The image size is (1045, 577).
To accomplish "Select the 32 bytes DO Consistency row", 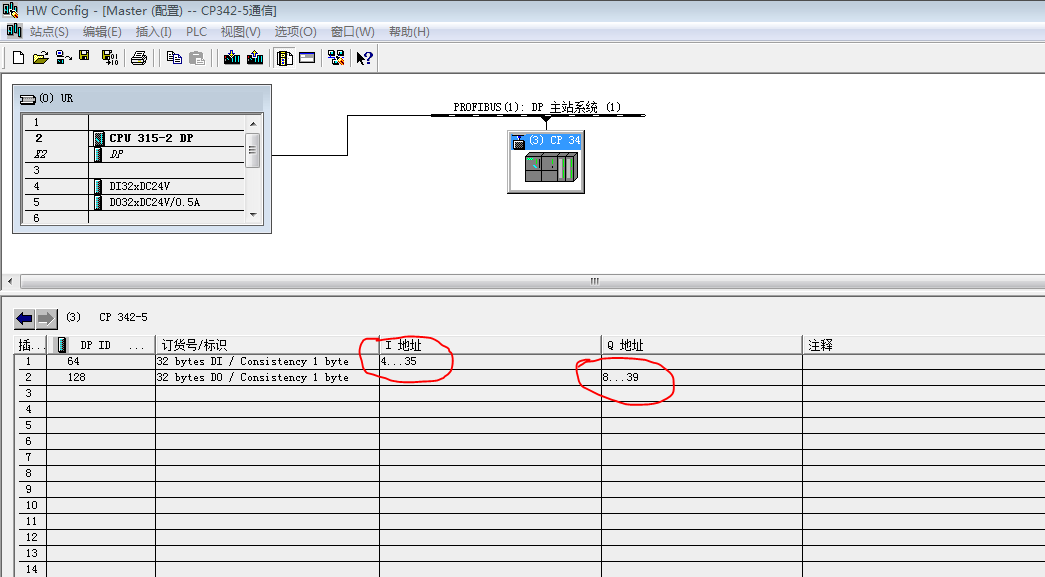I will (530, 377).
